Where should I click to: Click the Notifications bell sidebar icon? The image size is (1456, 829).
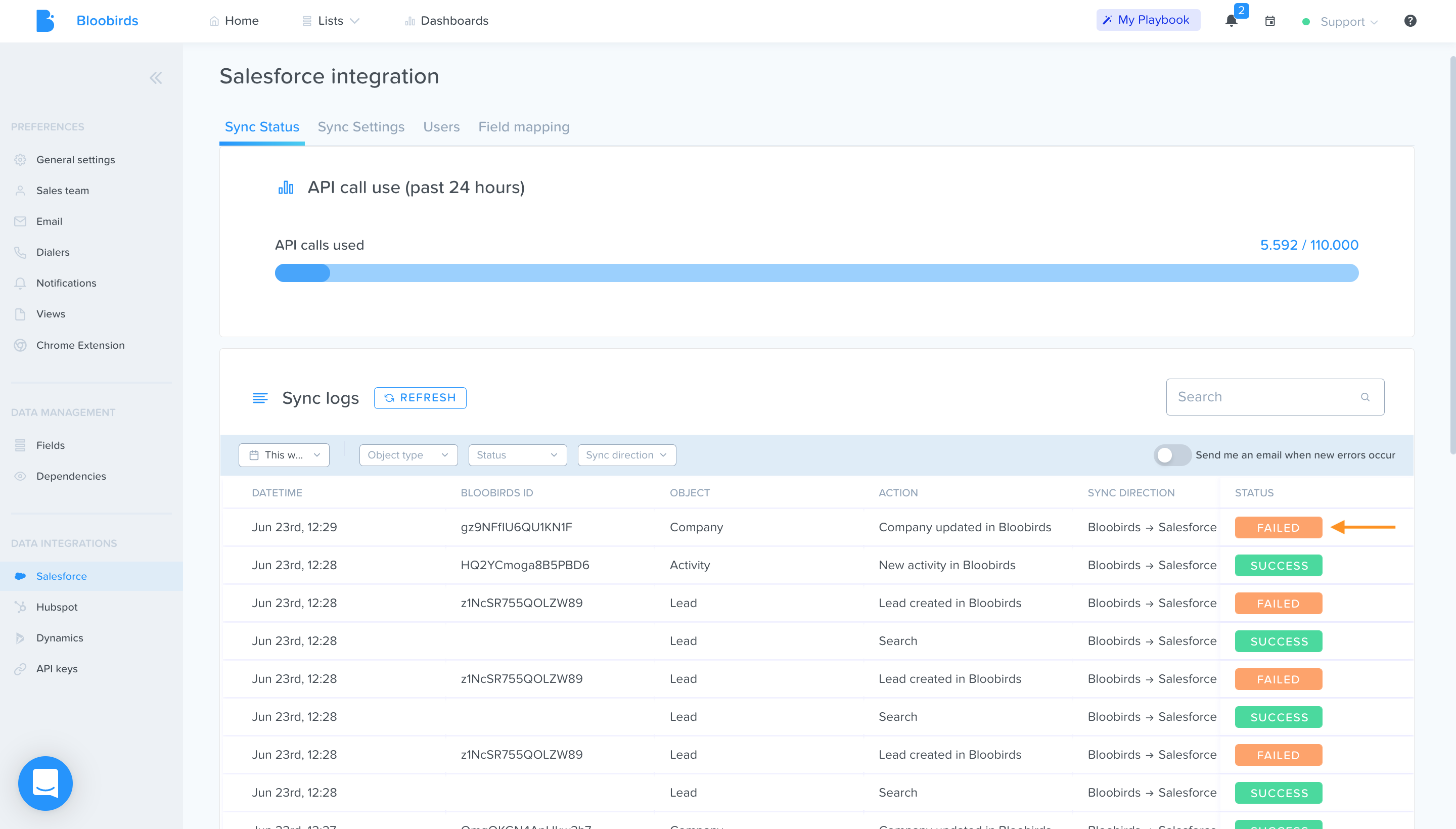[x=21, y=283]
